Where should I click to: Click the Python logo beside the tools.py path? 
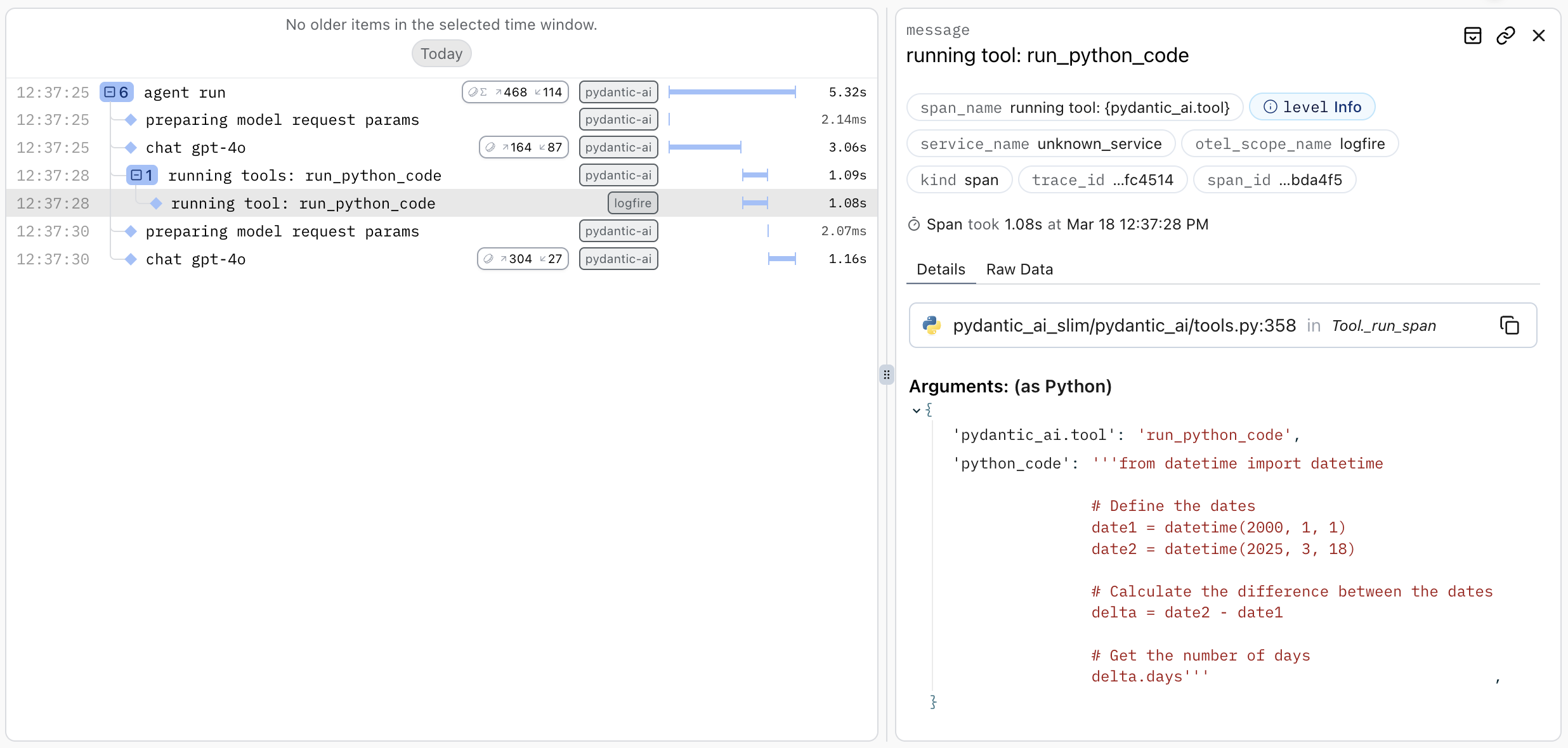[932, 325]
